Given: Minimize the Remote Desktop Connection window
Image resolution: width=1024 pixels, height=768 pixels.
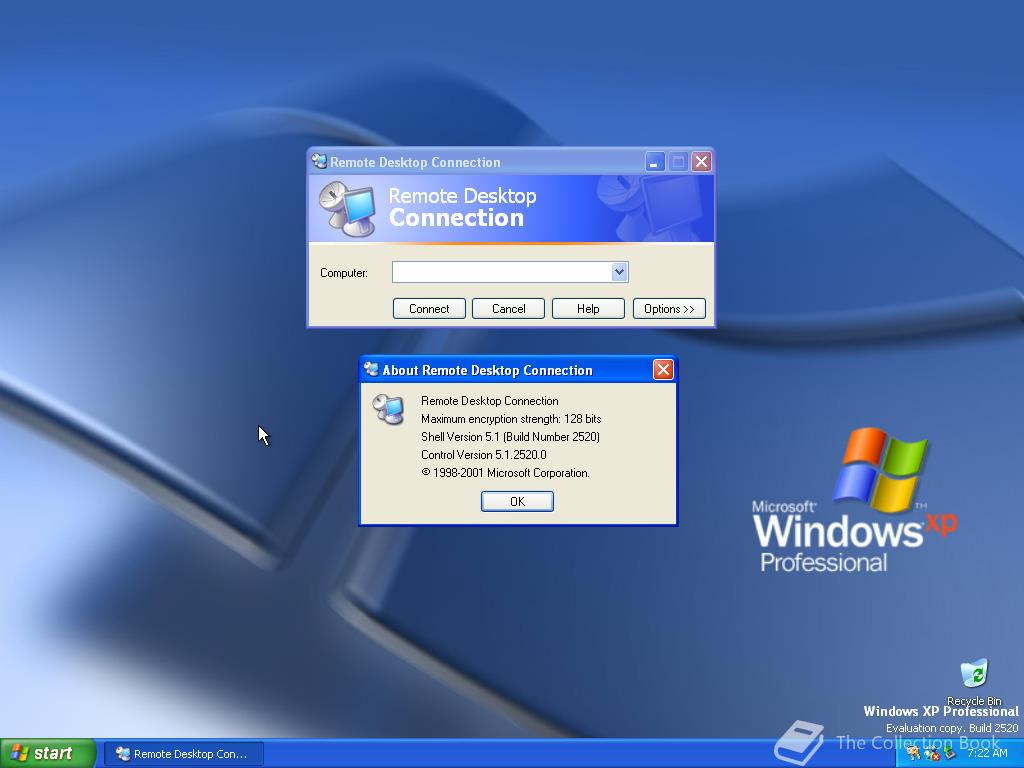Looking at the screenshot, I should tap(654, 161).
